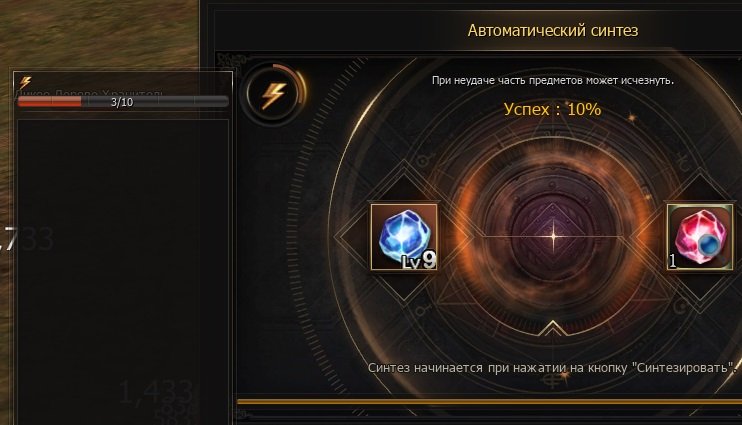Screen dimensions: 742x425
Task: Click the Автоматический синтез title header
Action: 553,30
